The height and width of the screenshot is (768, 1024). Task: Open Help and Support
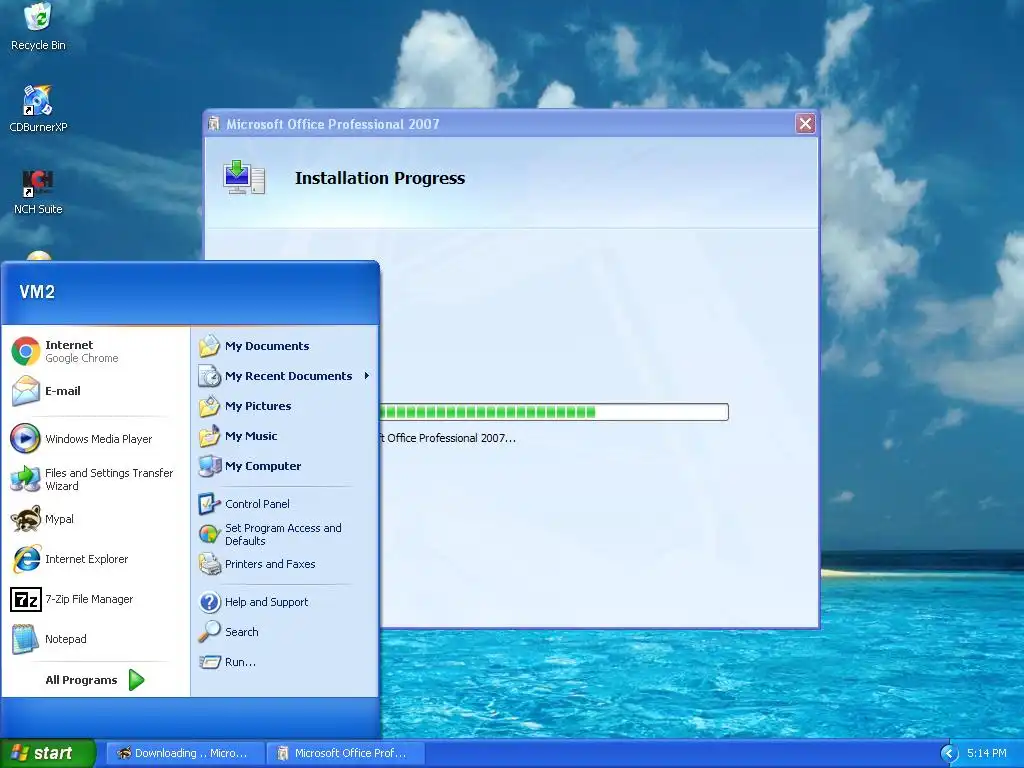253,602
